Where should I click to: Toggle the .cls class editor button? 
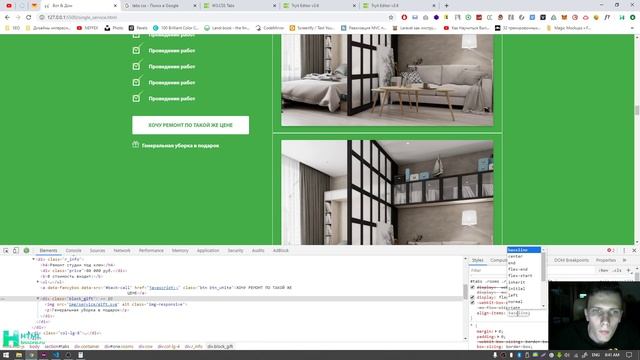click(617, 270)
